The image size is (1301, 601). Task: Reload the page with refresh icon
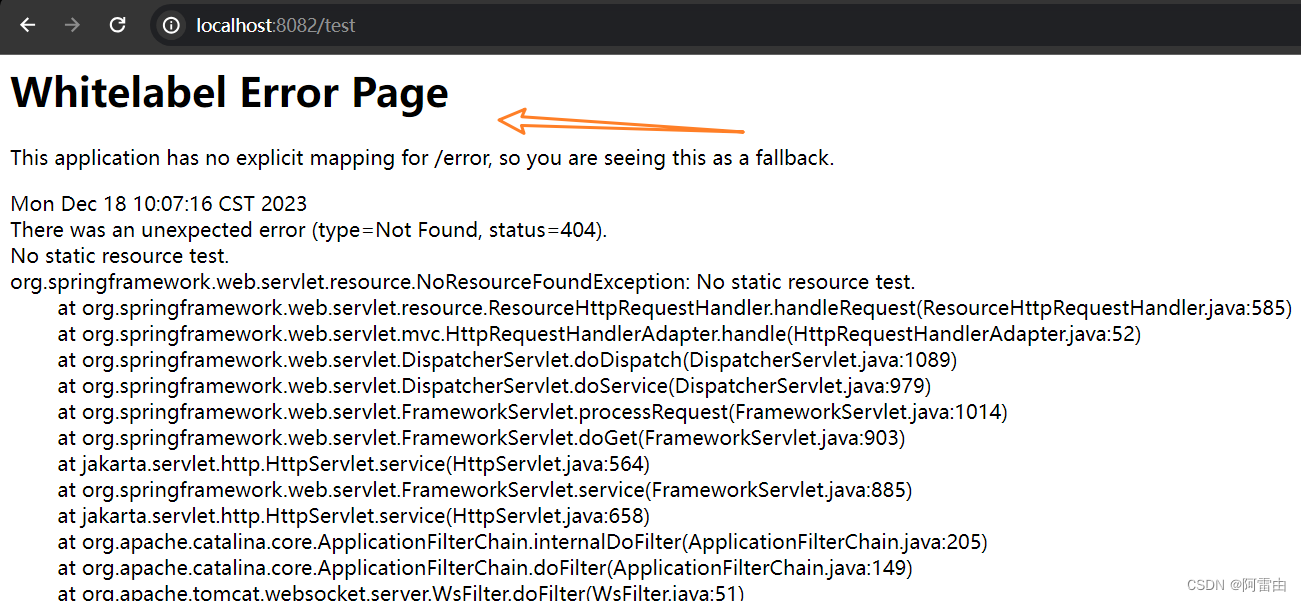coord(117,25)
